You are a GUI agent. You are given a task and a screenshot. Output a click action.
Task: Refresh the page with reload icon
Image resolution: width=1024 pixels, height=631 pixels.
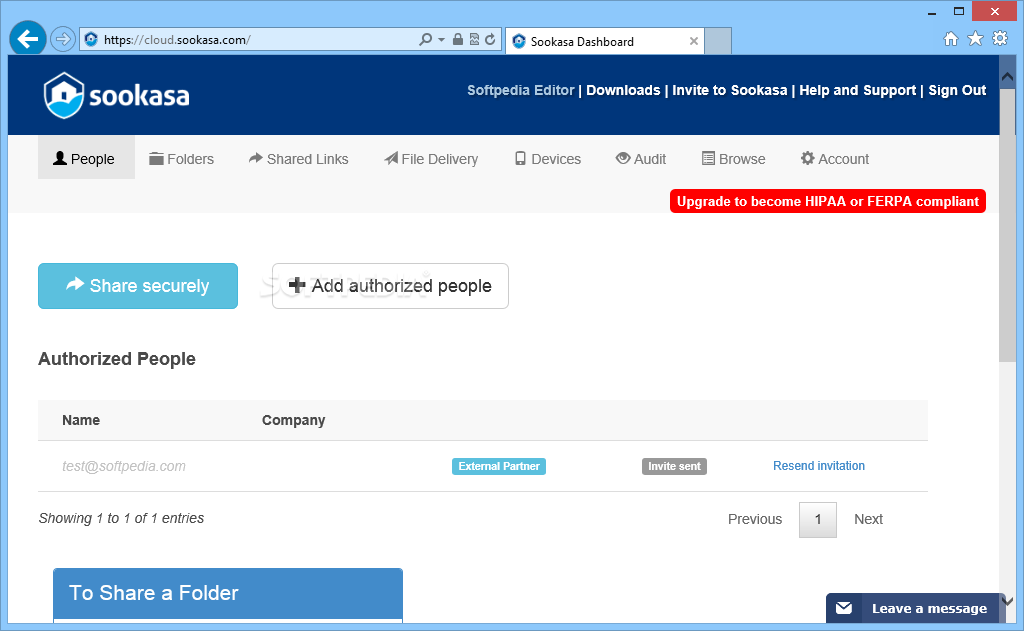click(490, 39)
